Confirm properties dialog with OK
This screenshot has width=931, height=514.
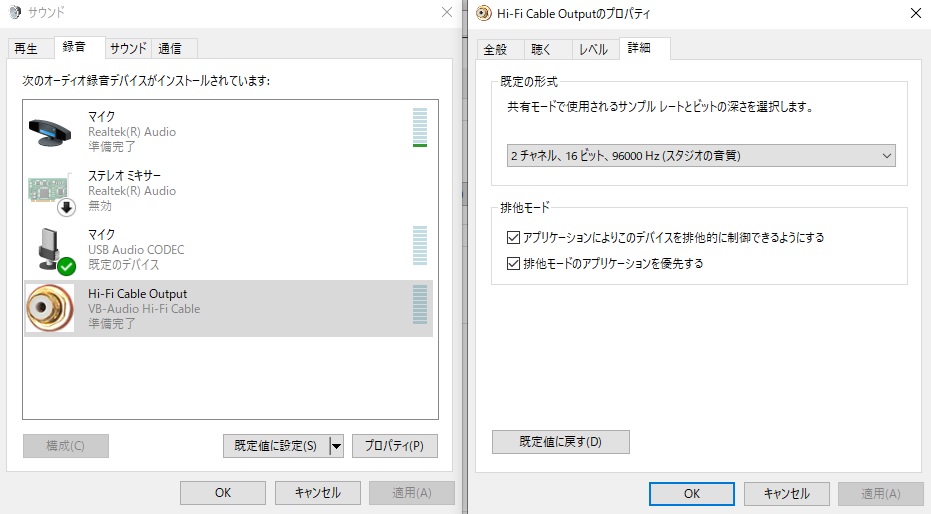click(692, 493)
